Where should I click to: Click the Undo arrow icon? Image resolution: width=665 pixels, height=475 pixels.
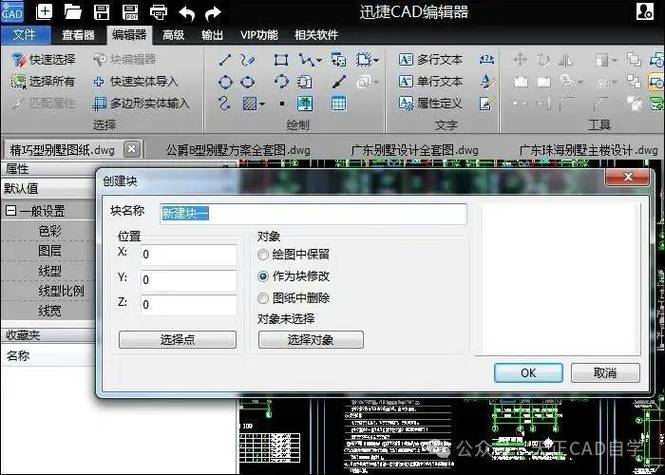[x=187, y=13]
